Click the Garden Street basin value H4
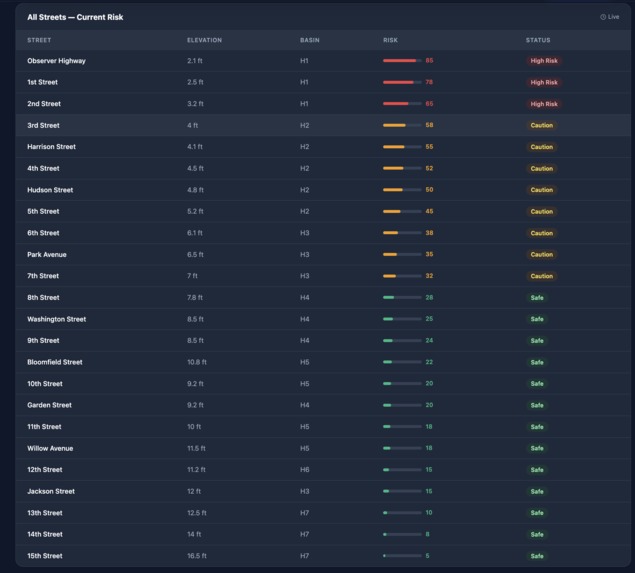Screen dimensions: 635x573 click(x=305, y=405)
